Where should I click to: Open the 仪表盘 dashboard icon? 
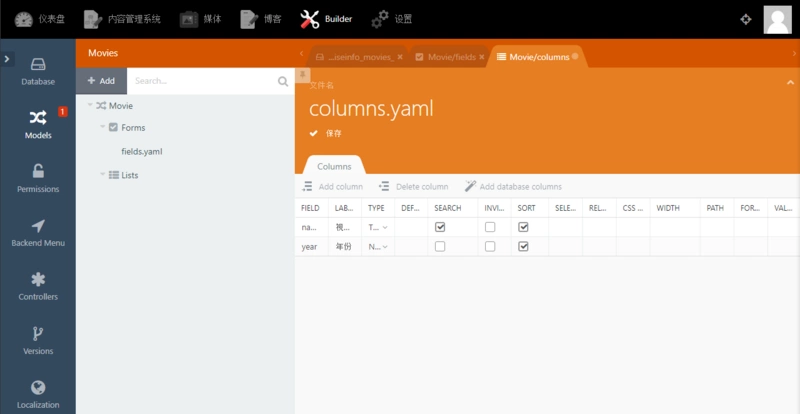(24, 19)
